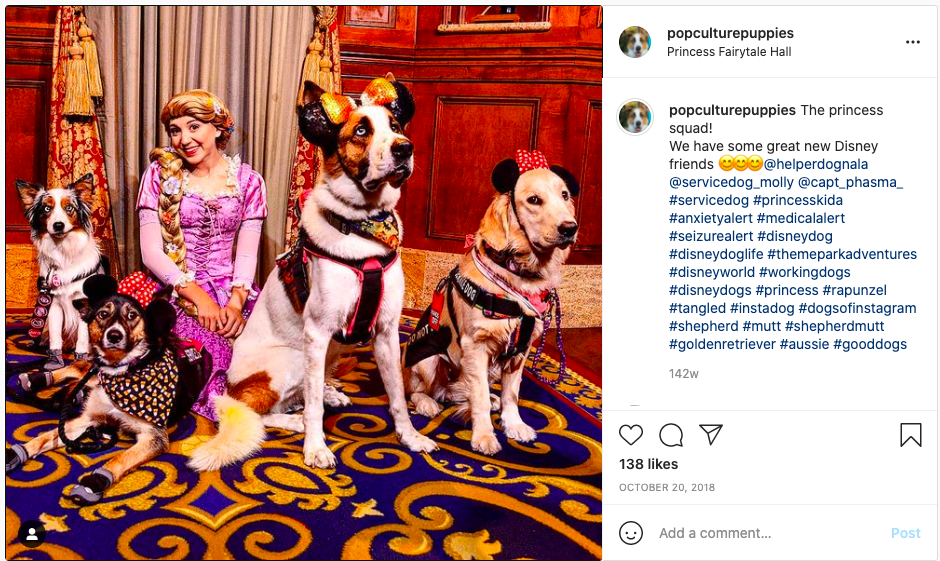Submit comment with Post button
Screen dimensions: 940x561
click(905, 533)
